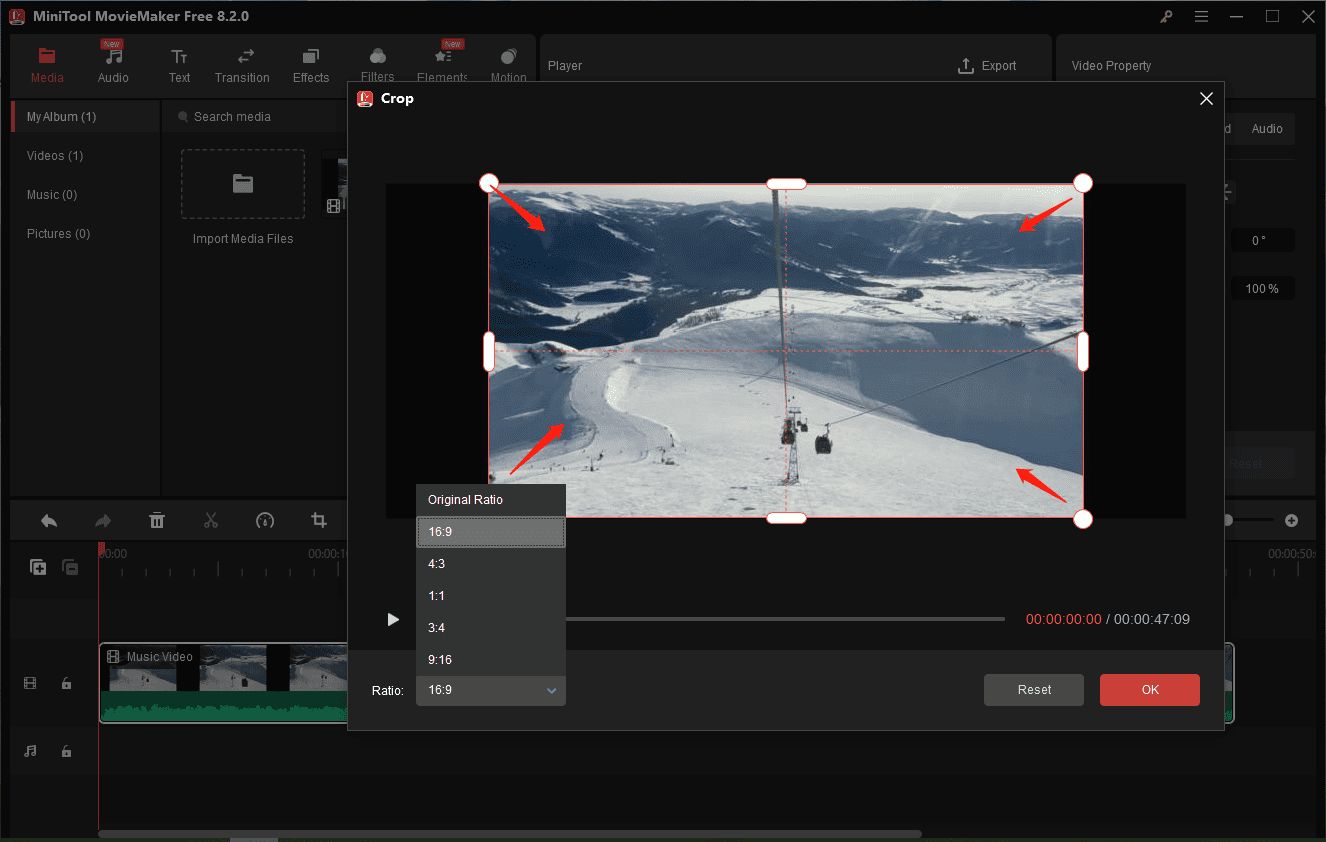Click the redo arrow icon
This screenshot has width=1326, height=842.
coord(102,520)
